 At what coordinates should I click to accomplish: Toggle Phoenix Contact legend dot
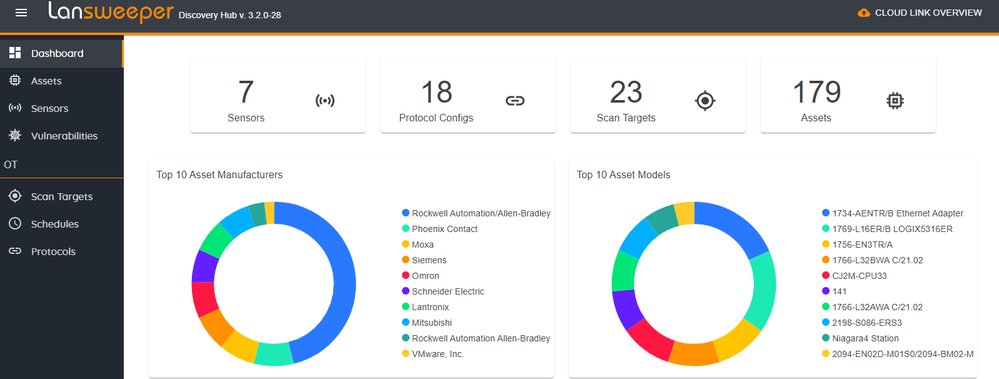[405, 229]
